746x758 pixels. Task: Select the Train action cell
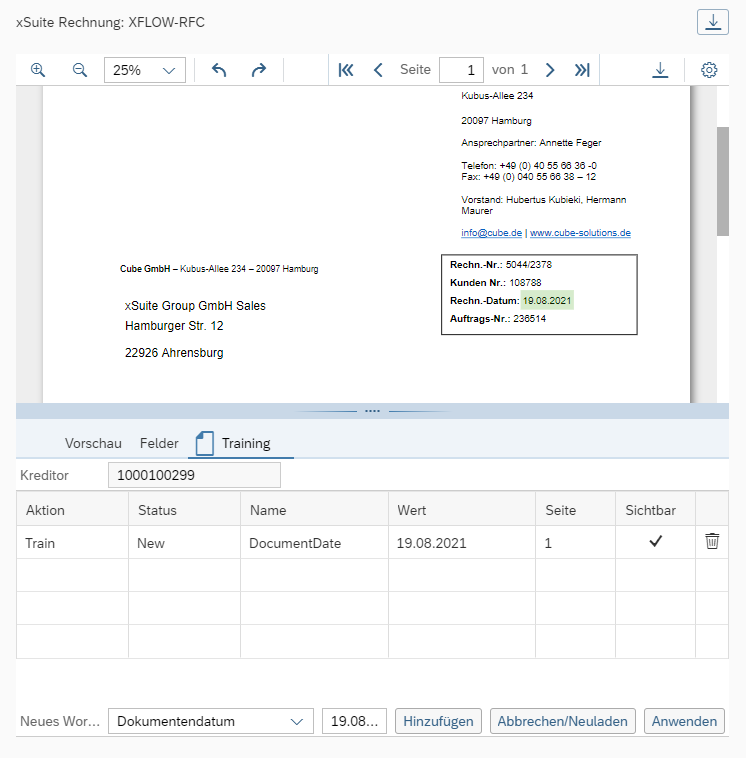coord(73,543)
